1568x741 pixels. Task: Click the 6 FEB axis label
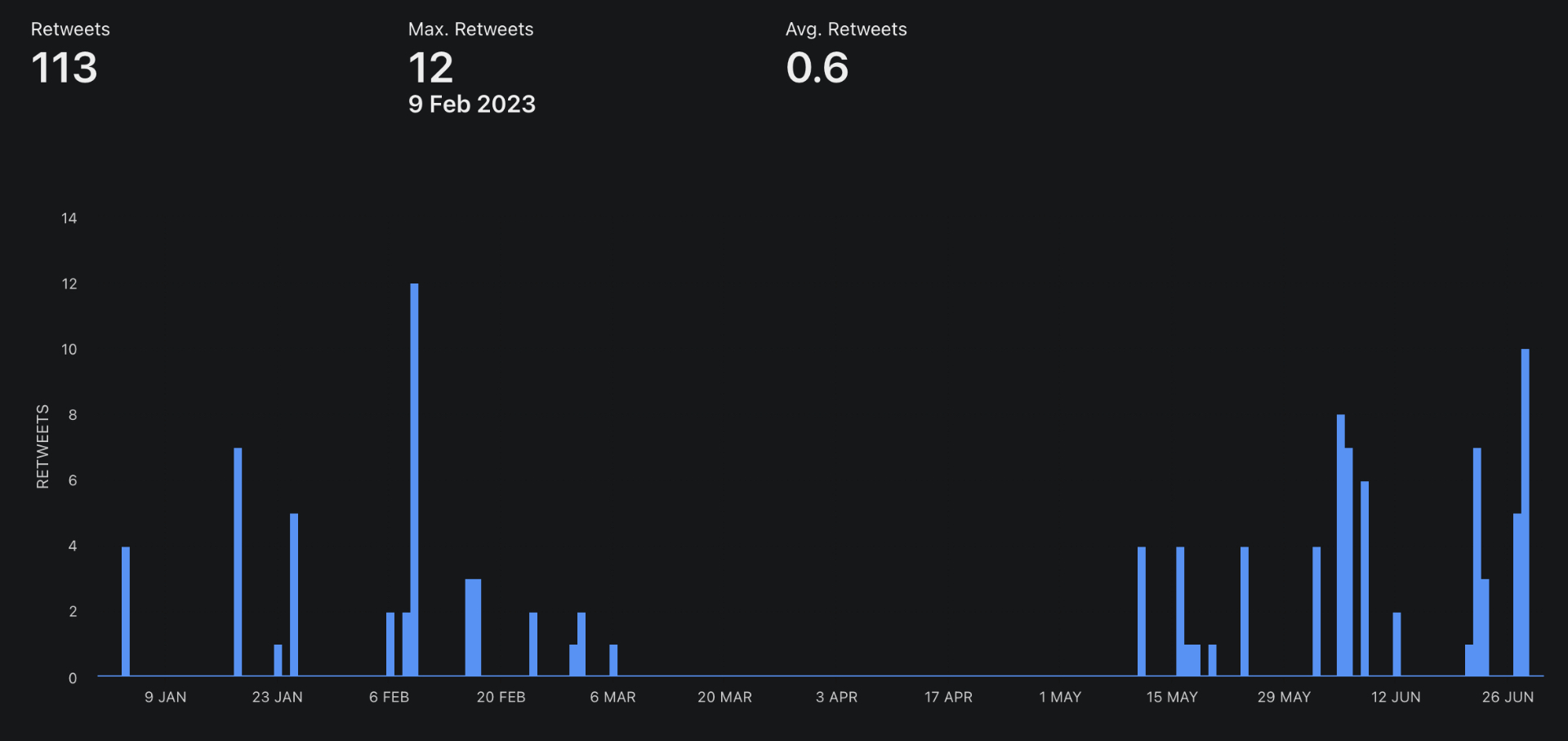click(x=389, y=697)
